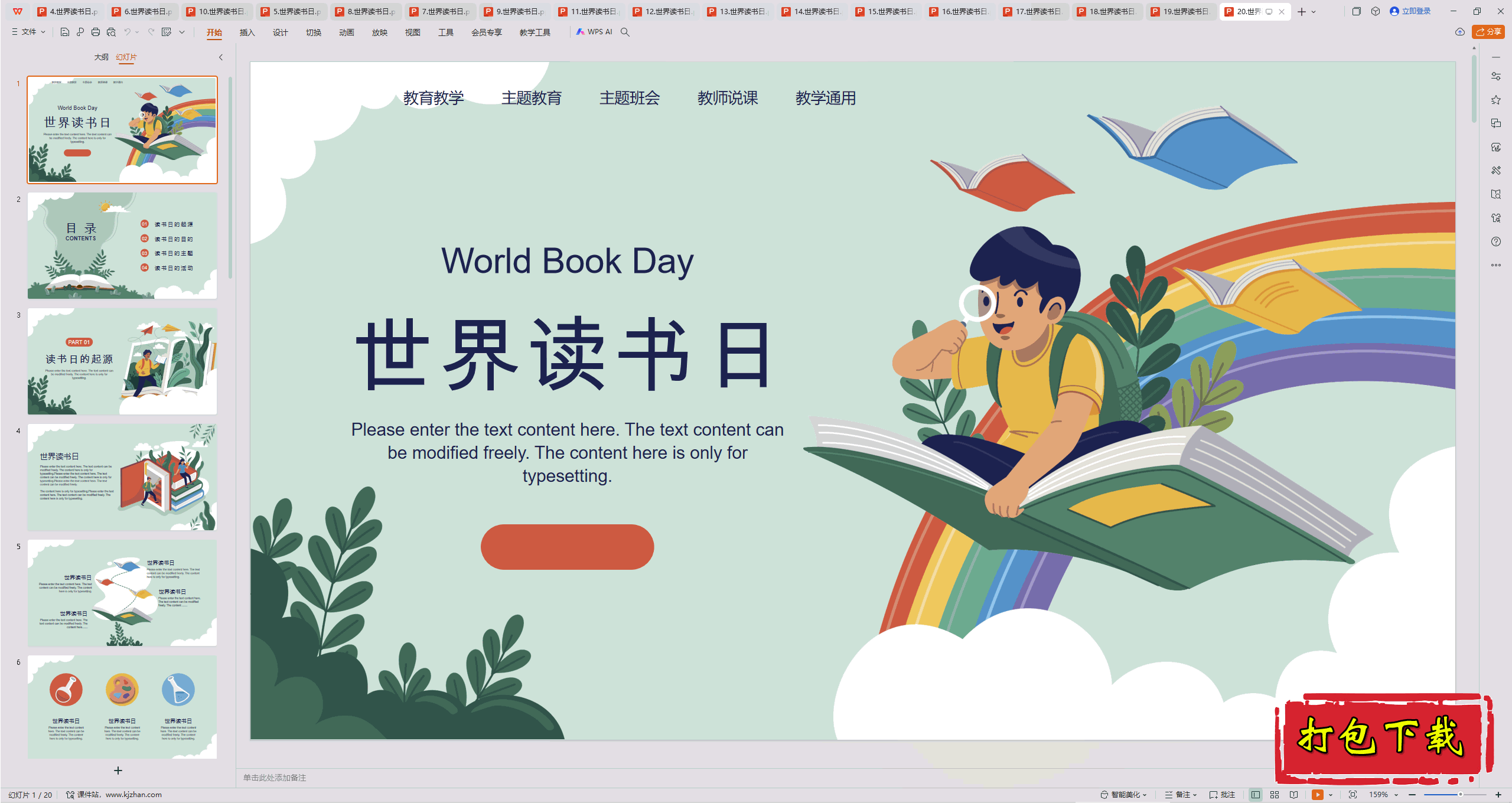Click the Redo arrow icon
Screen dimensions: 1512x803
tap(151, 32)
